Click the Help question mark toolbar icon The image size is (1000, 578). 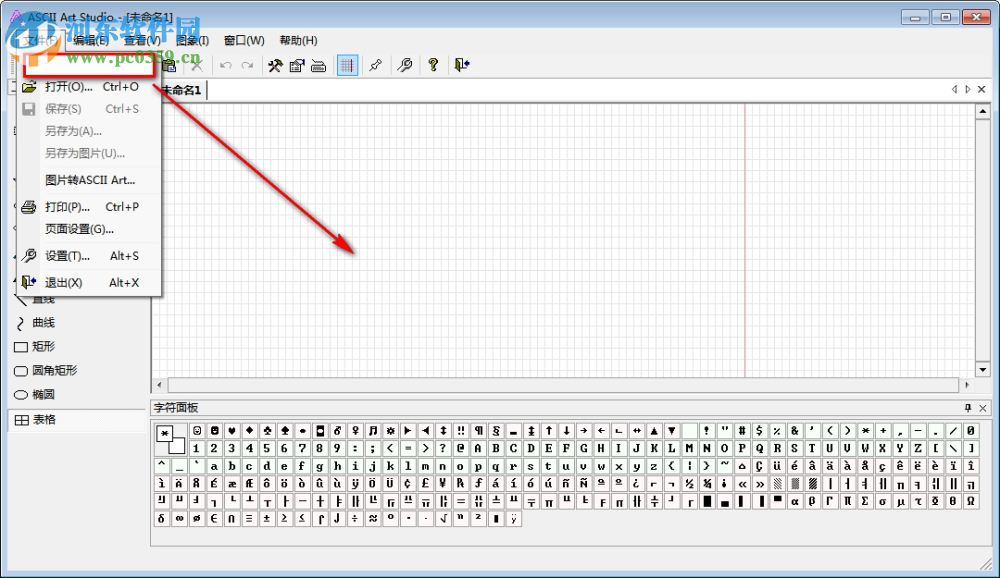432,65
